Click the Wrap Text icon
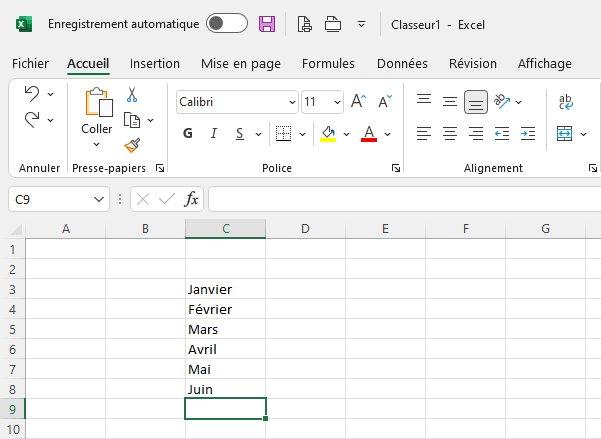This screenshot has height=439, width=601. 566,102
